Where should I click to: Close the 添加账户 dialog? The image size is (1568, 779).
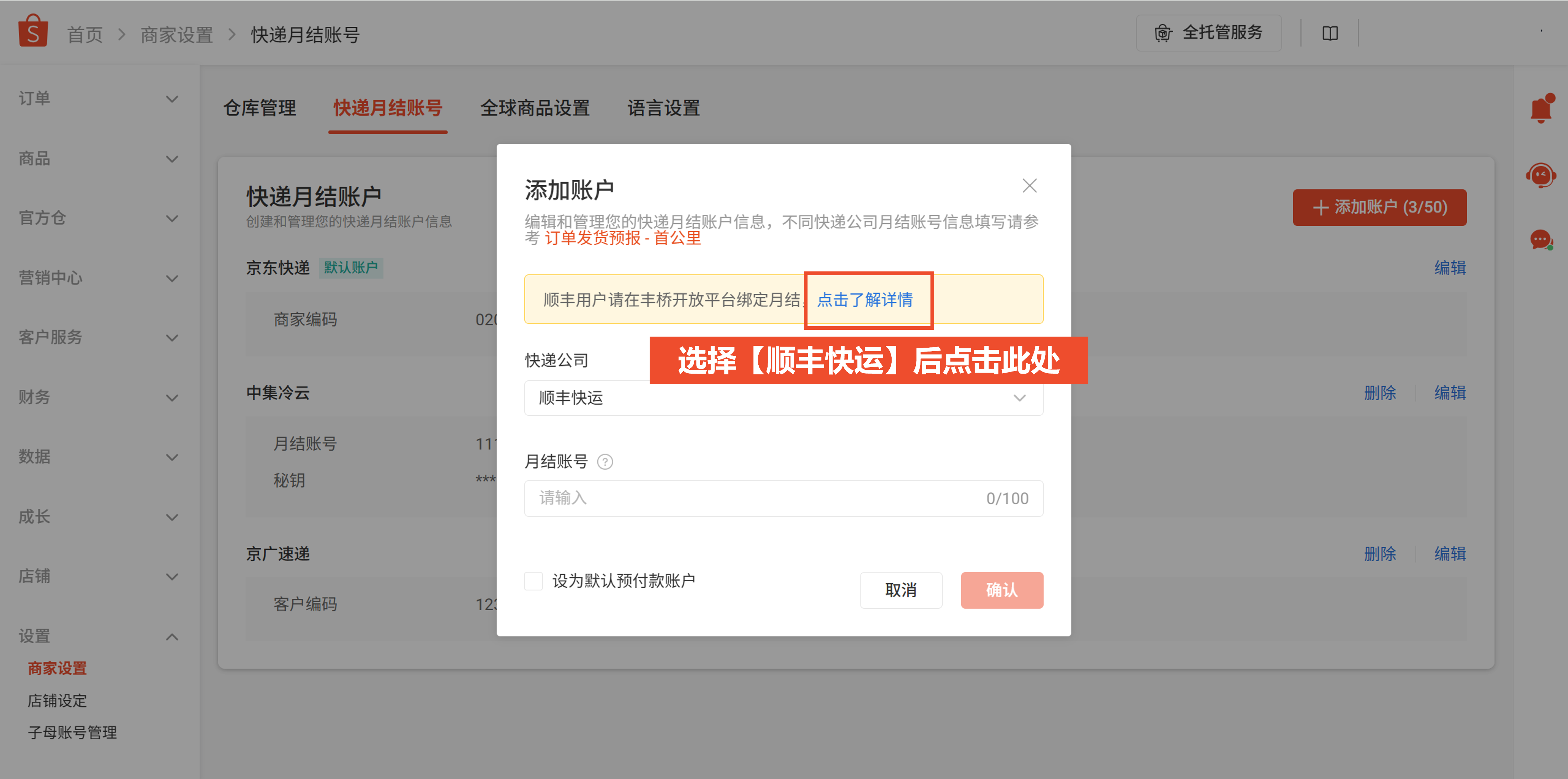coord(1029,186)
